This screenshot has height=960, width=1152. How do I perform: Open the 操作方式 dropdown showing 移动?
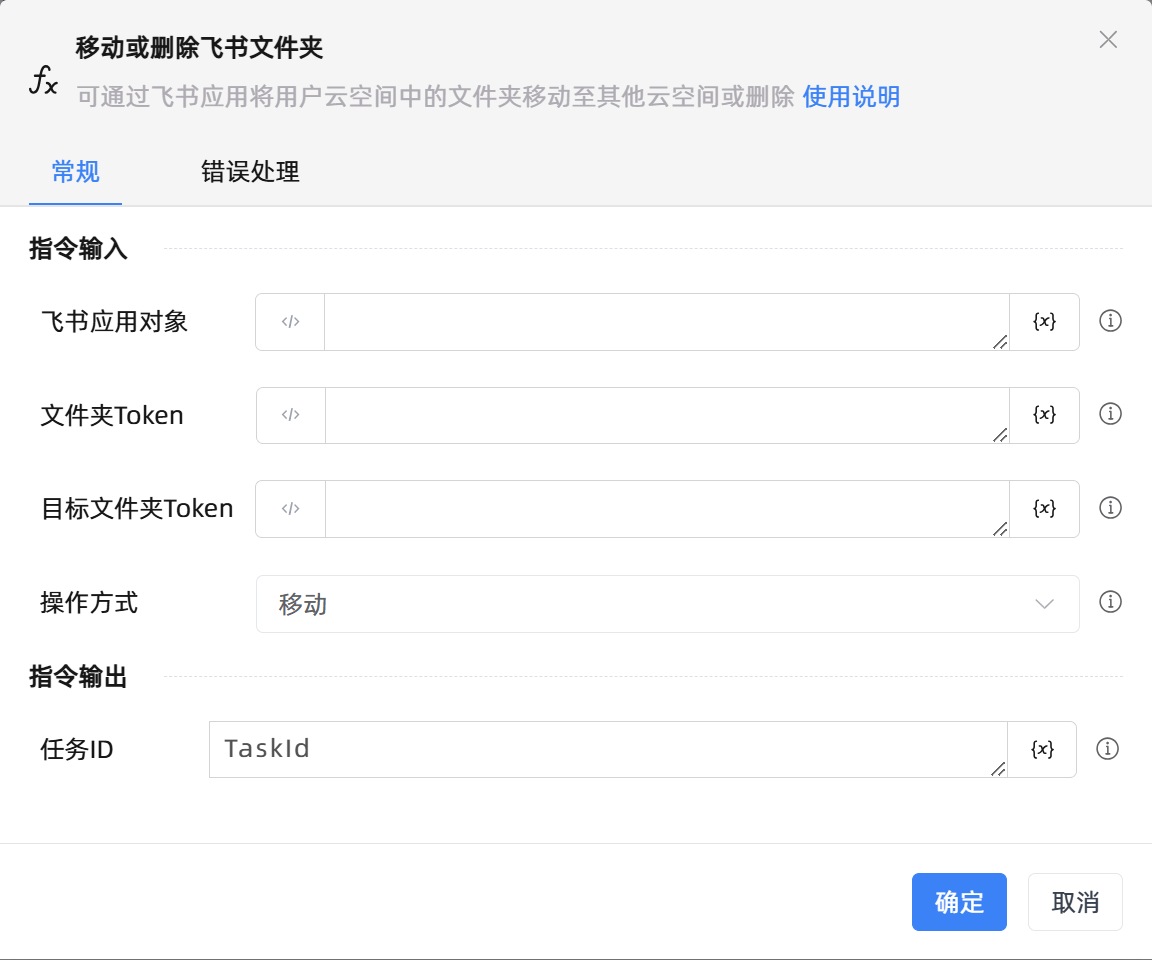coord(667,604)
